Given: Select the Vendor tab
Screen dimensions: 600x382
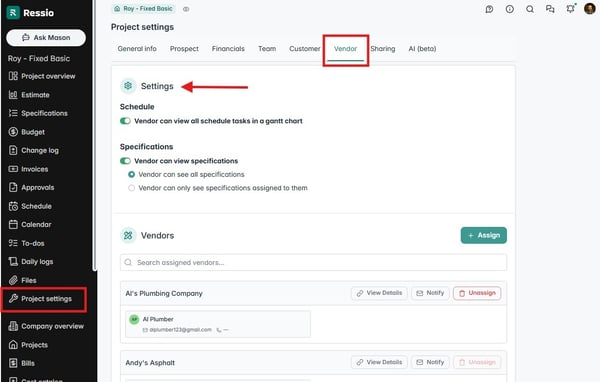Looking at the screenshot, I should coord(346,49).
